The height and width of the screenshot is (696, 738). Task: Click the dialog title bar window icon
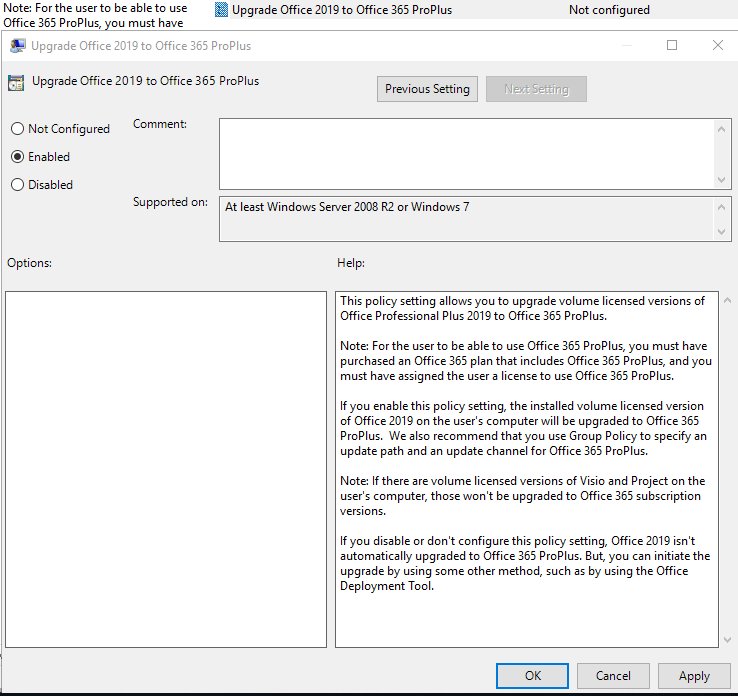coord(17,46)
